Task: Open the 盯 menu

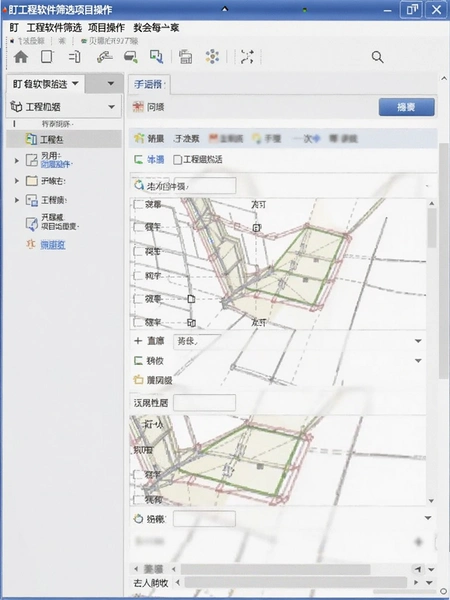Action: pyautogui.click(x=14, y=28)
